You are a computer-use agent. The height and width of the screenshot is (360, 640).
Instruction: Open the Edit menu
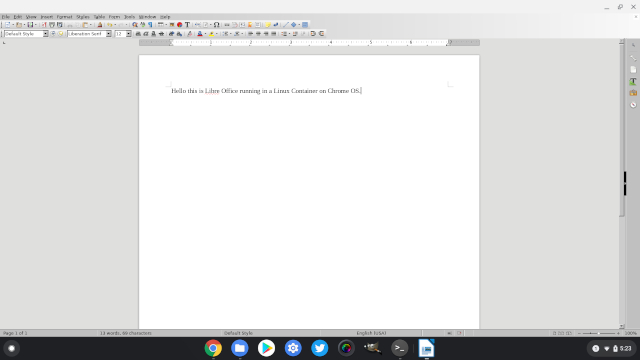(x=18, y=17)
